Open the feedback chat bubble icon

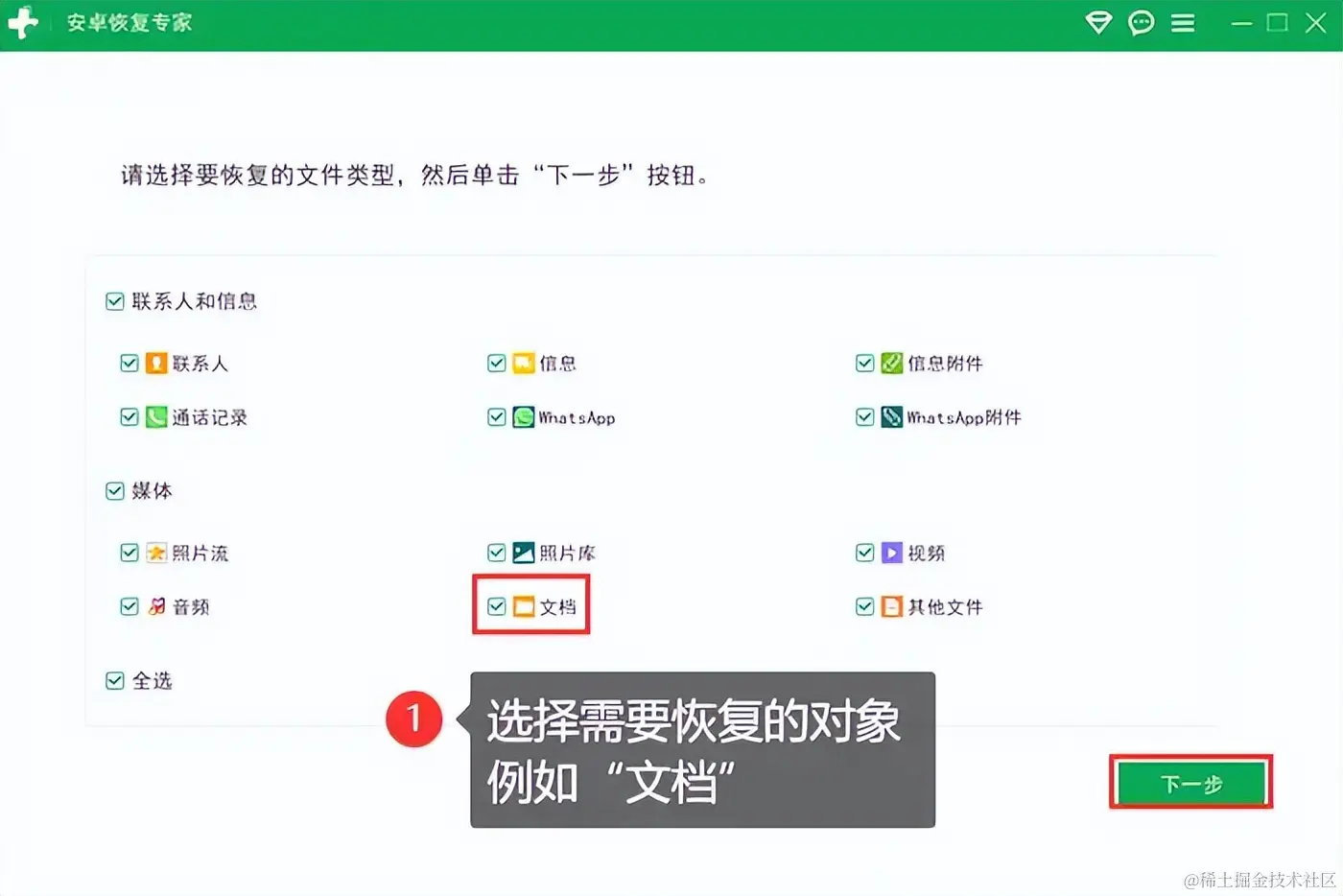point(1141,23)
